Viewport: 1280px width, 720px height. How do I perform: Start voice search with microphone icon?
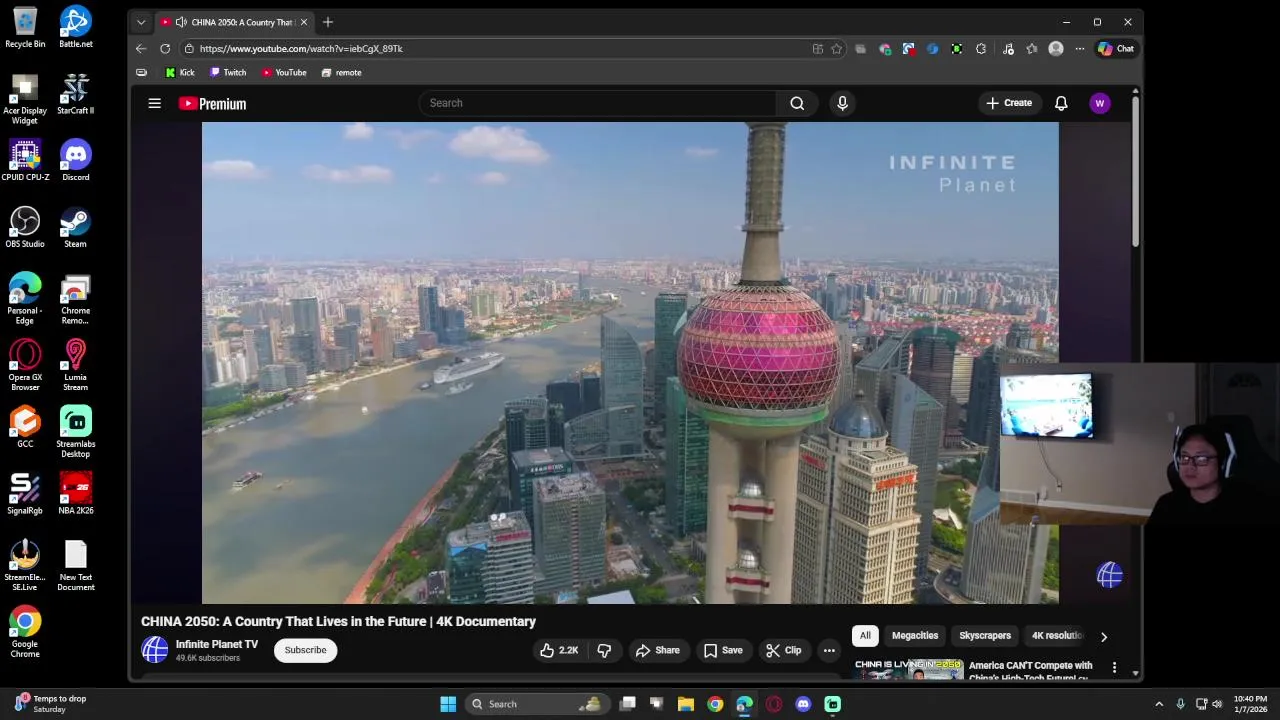842,103
